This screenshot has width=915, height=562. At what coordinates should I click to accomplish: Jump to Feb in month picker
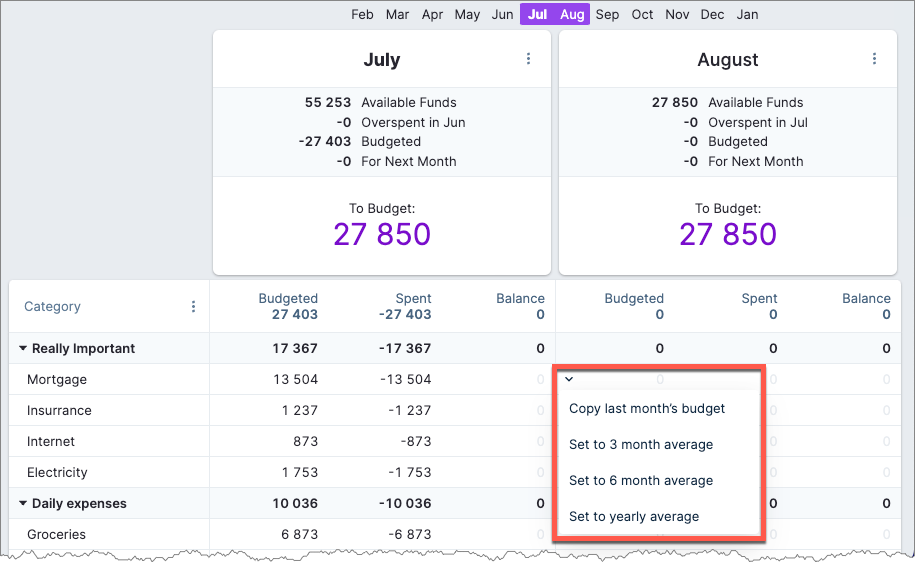pos(362,14)
